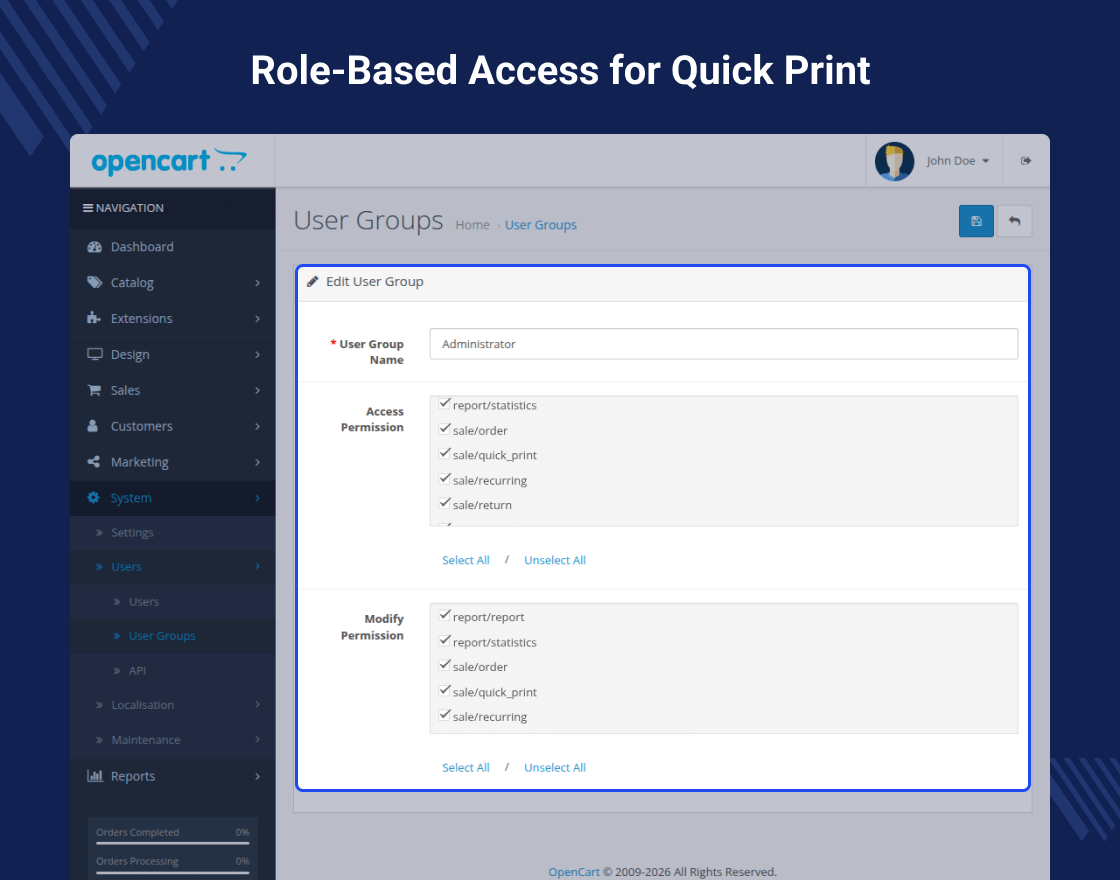
Task: Expand the Reports menu chevron
Action: tap(257, 776)
